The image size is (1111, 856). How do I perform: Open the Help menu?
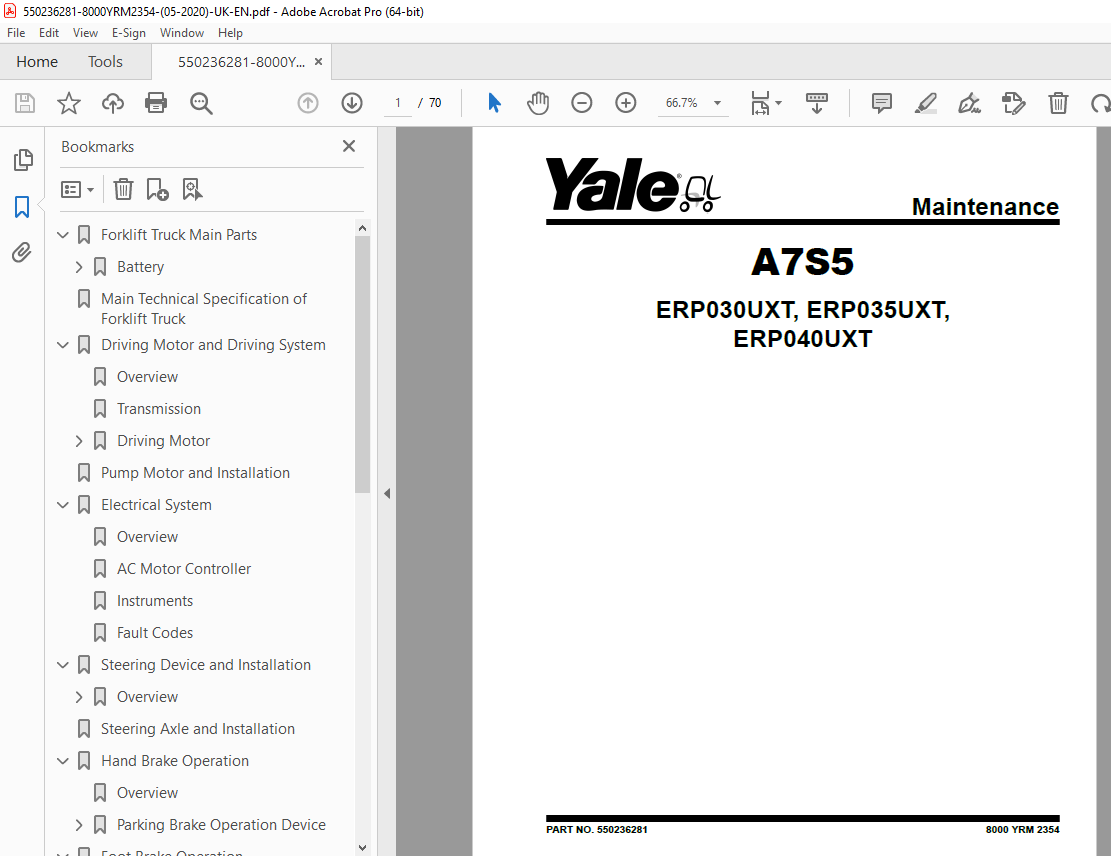point(230,33)
